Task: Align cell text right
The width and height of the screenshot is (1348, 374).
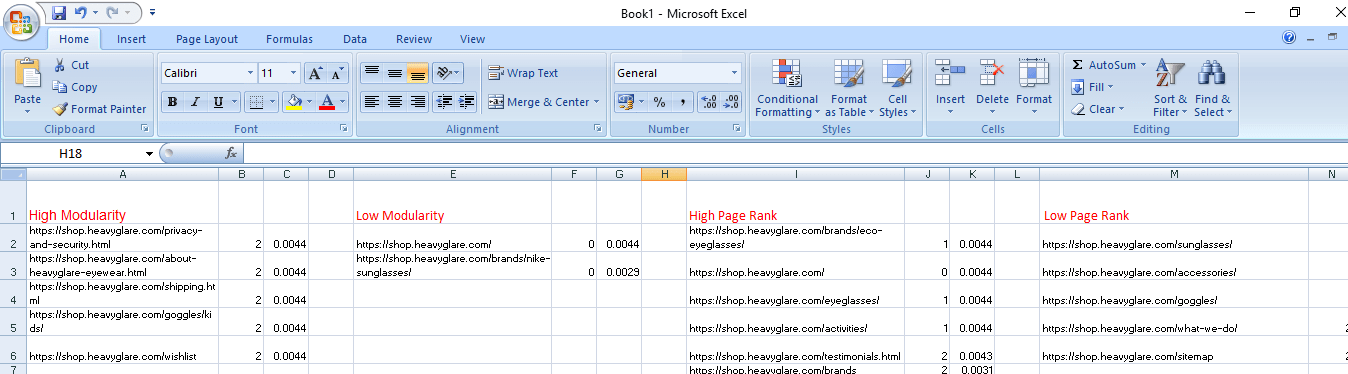Action: (x=417, y=102)
